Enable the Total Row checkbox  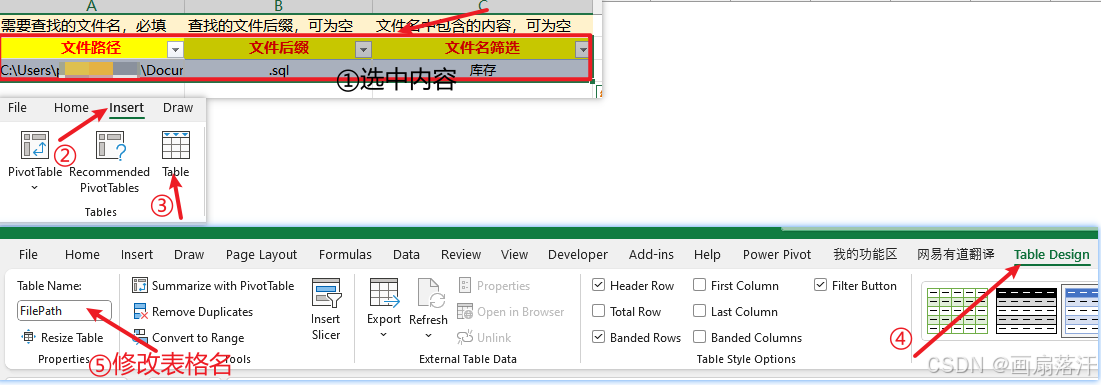click(x=599, y=311)
